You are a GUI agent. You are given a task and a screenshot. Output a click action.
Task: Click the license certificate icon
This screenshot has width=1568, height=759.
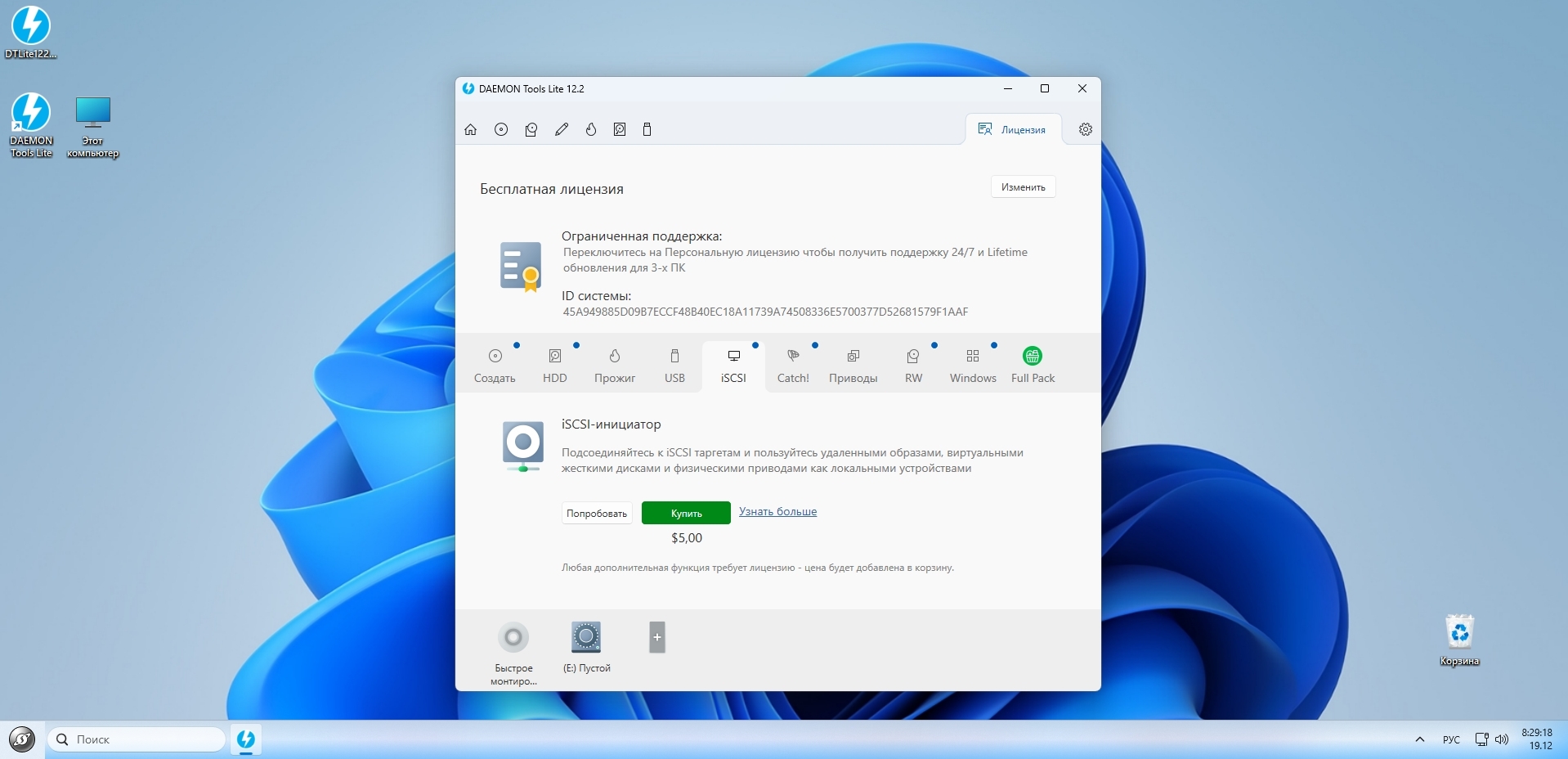coord(521,267)
